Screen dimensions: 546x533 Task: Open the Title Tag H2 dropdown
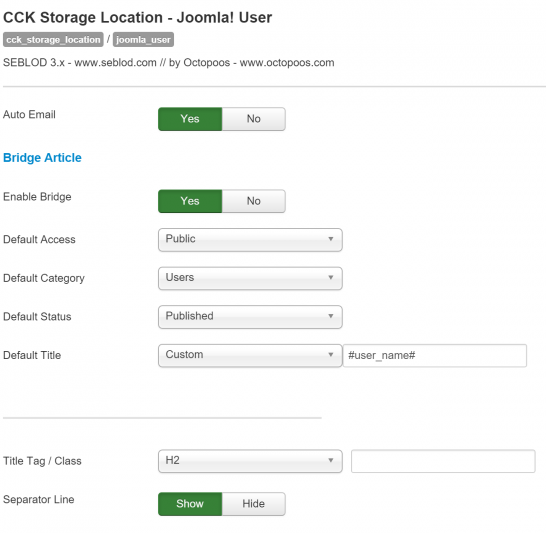(250, 461)
